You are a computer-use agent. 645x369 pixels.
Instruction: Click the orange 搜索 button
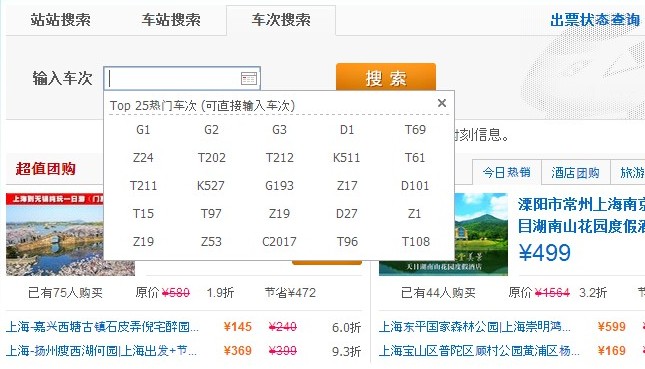point(386,77)
